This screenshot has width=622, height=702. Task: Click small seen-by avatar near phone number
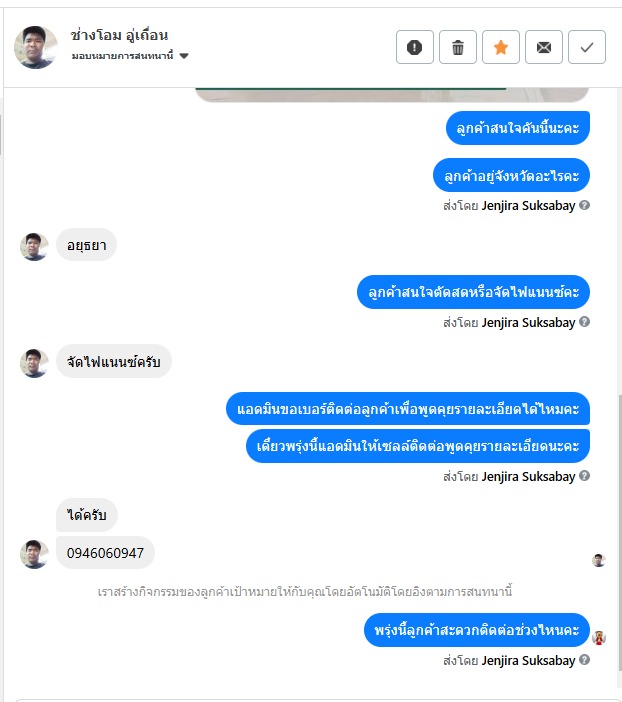(599, 560)
